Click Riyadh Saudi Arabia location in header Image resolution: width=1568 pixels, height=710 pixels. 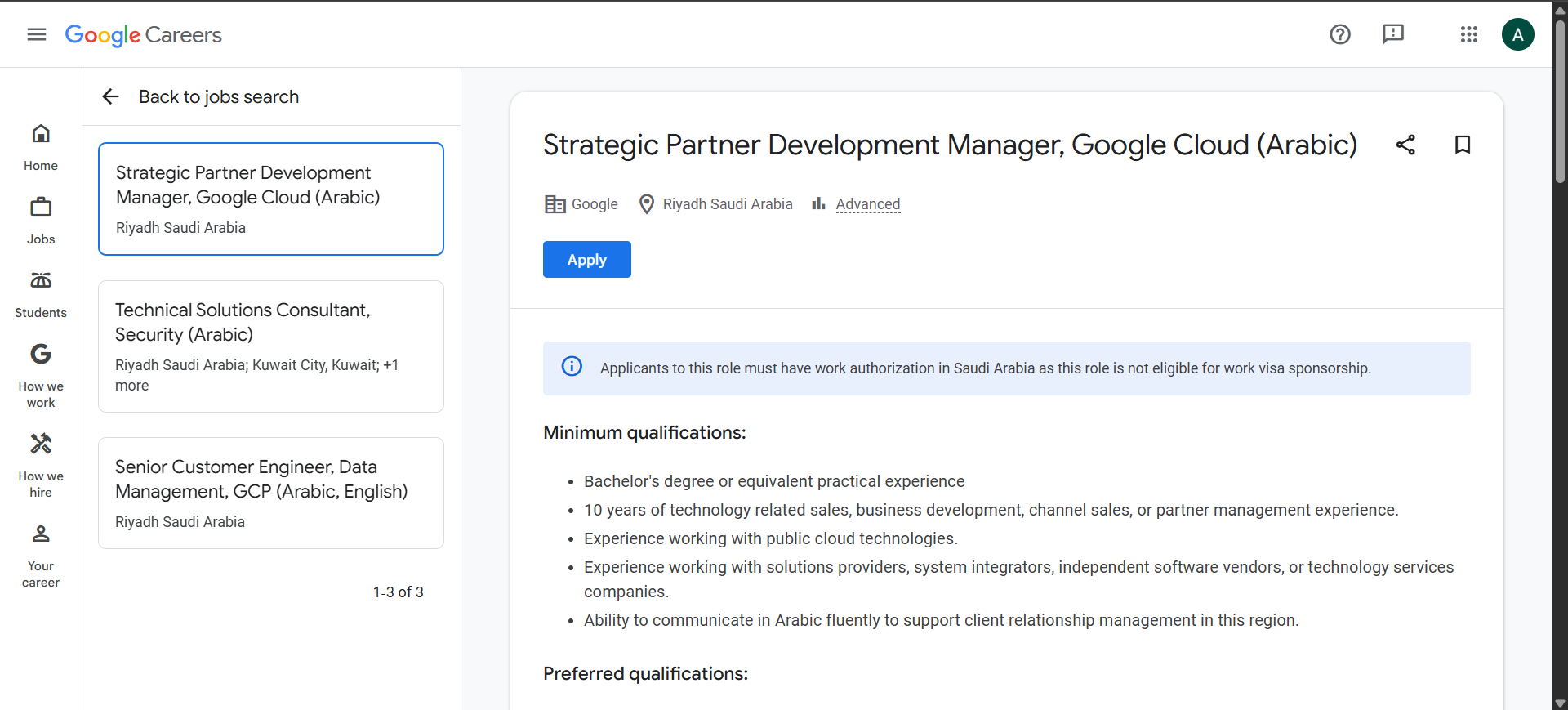pos(728,204)
